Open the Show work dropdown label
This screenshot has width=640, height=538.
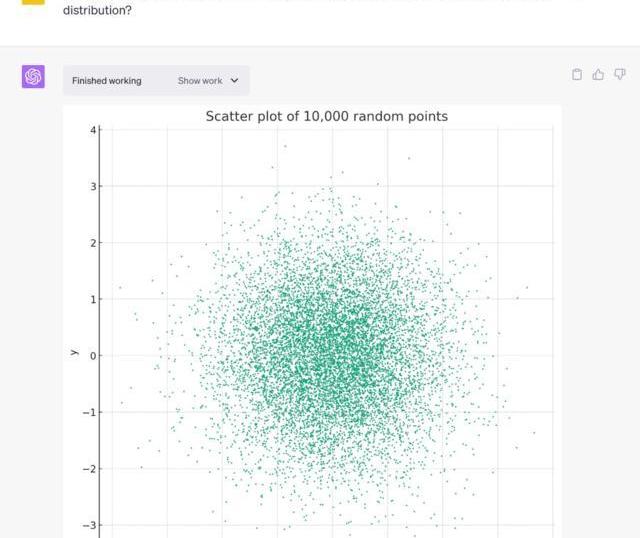click(x=200, y=81)
